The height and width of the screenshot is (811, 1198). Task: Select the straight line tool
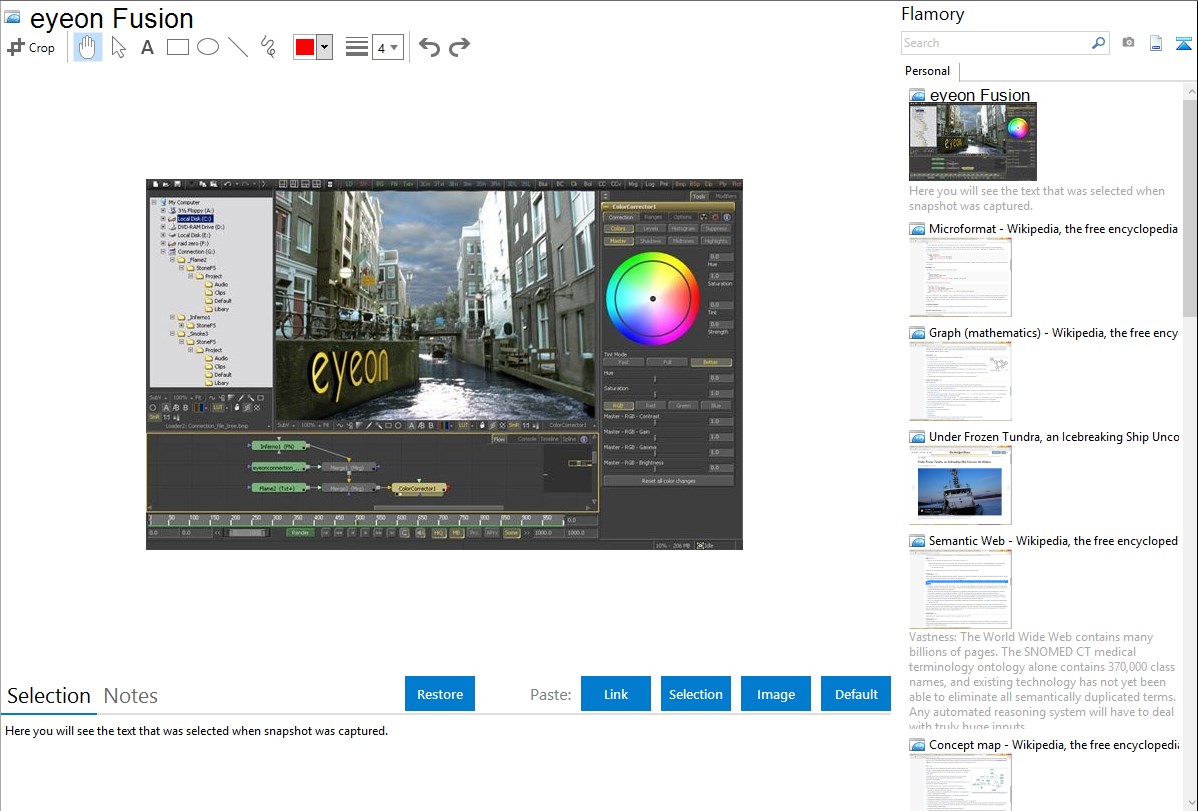tap(238, 47)
